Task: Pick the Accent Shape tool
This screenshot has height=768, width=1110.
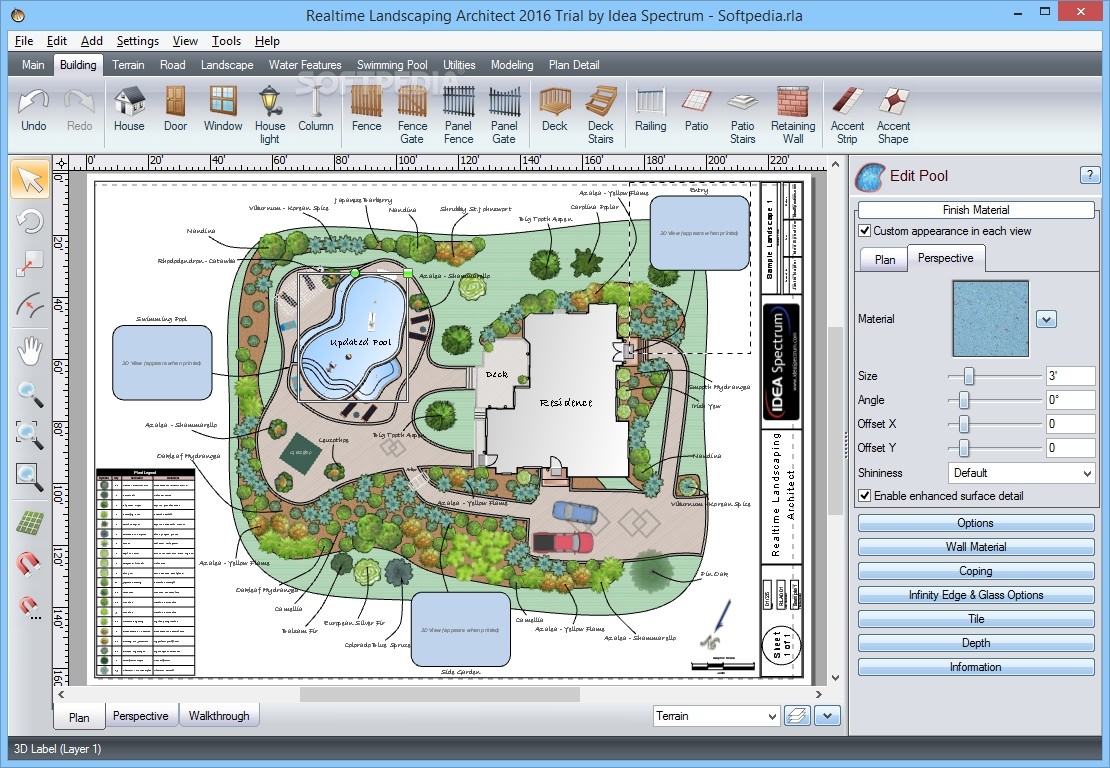Action: coord(893,115)
